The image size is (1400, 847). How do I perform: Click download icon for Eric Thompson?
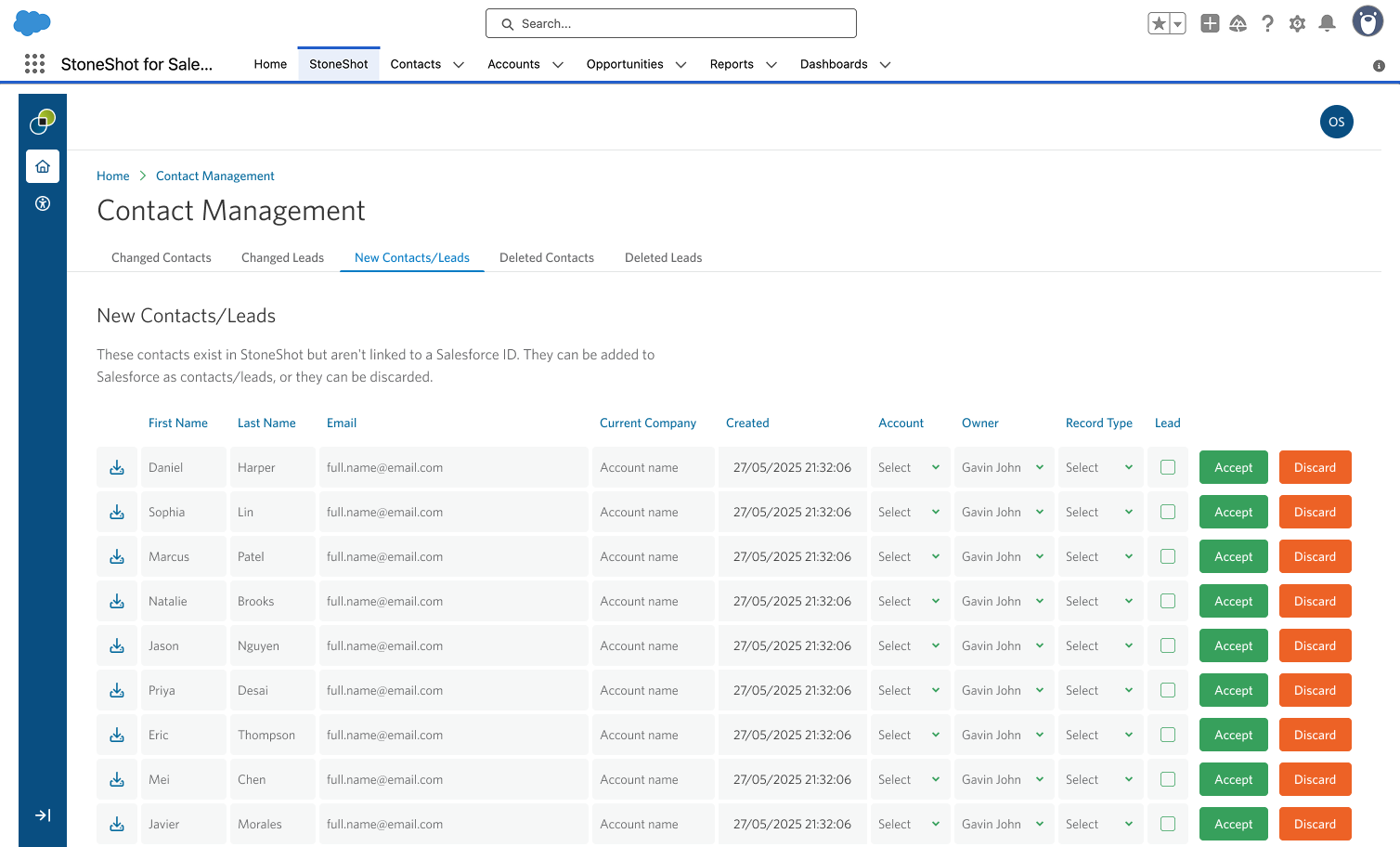117,735
